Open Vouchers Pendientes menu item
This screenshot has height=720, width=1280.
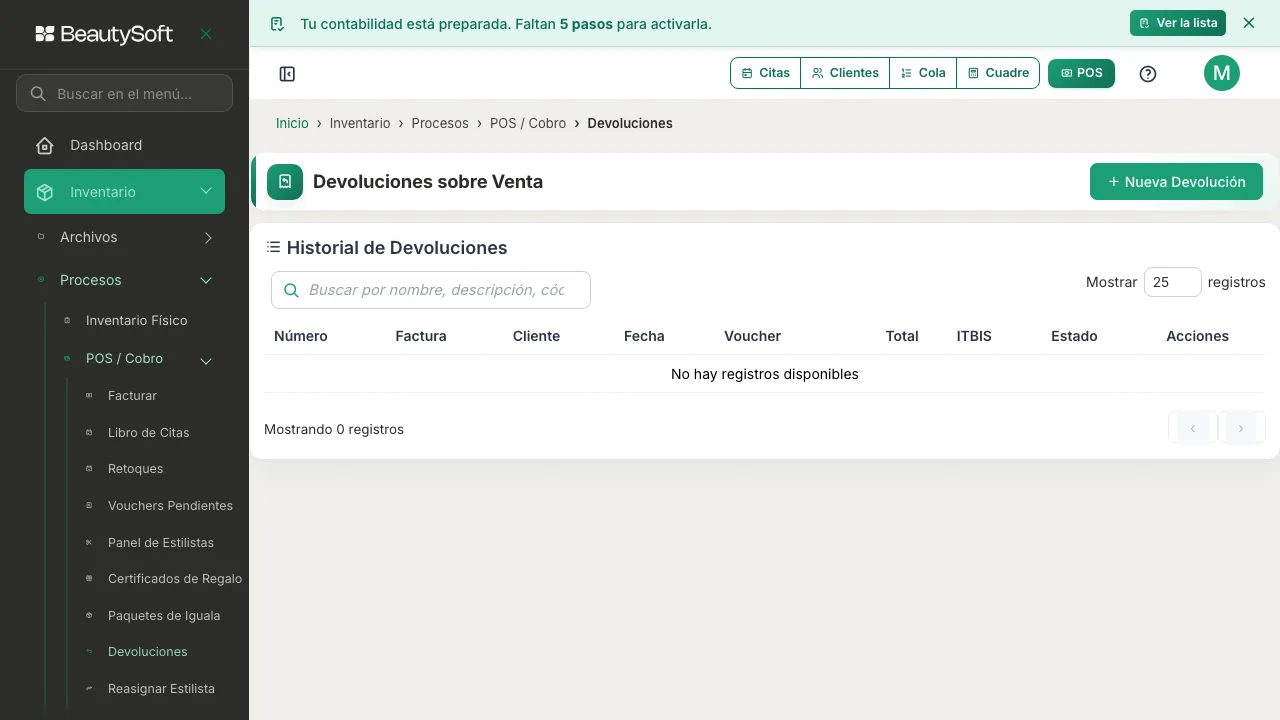pyautogui.click(x=170, y=505)
